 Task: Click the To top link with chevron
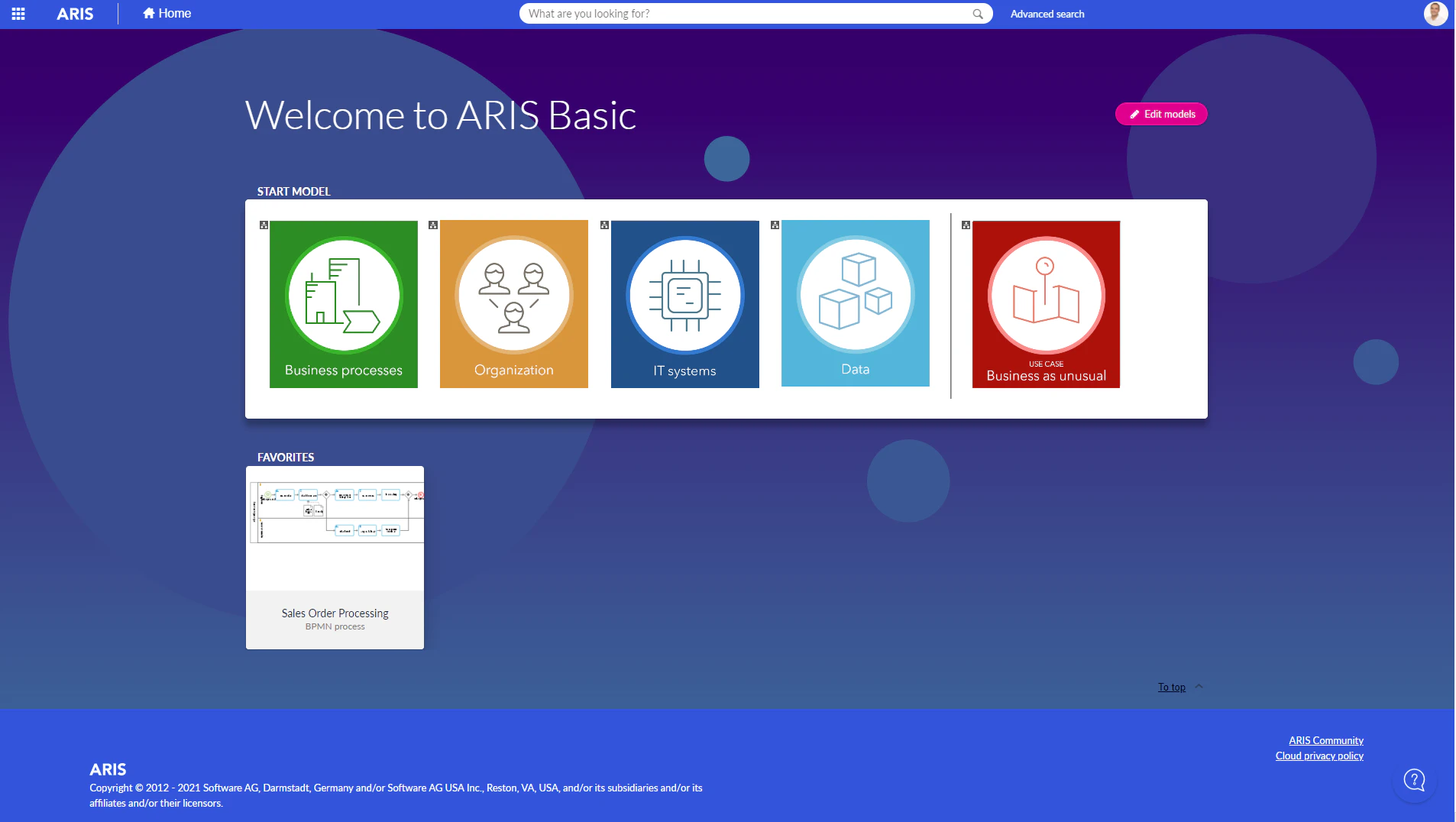coord(1171,687)
